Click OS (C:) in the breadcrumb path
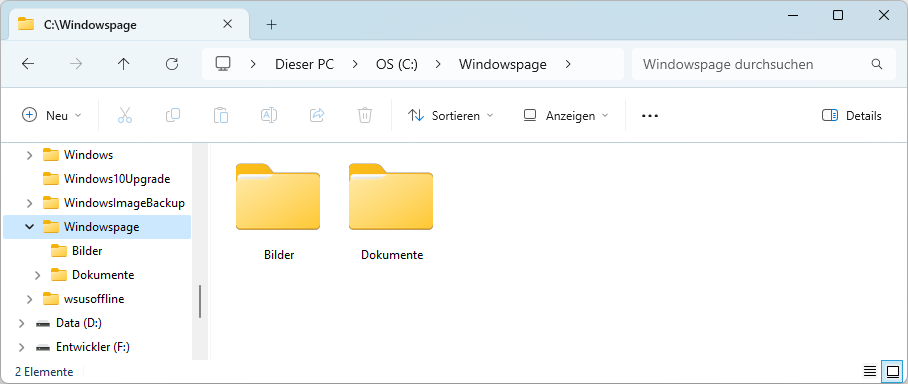This screenshot has height=384, width=908. 397,64
